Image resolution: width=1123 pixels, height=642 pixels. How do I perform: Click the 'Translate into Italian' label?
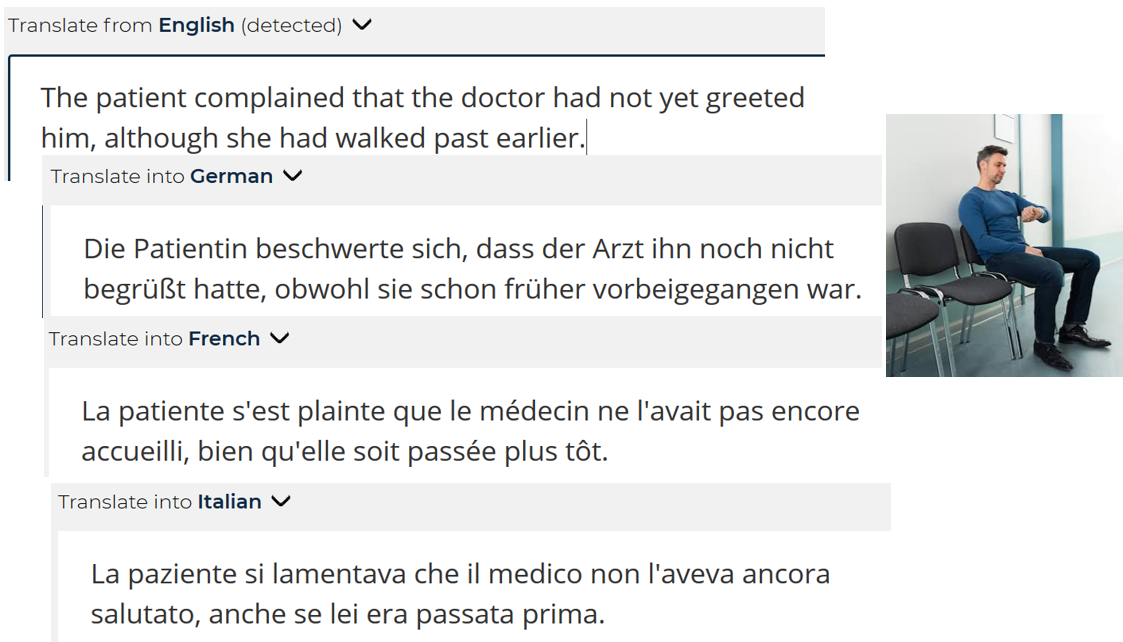coord(160,502)
